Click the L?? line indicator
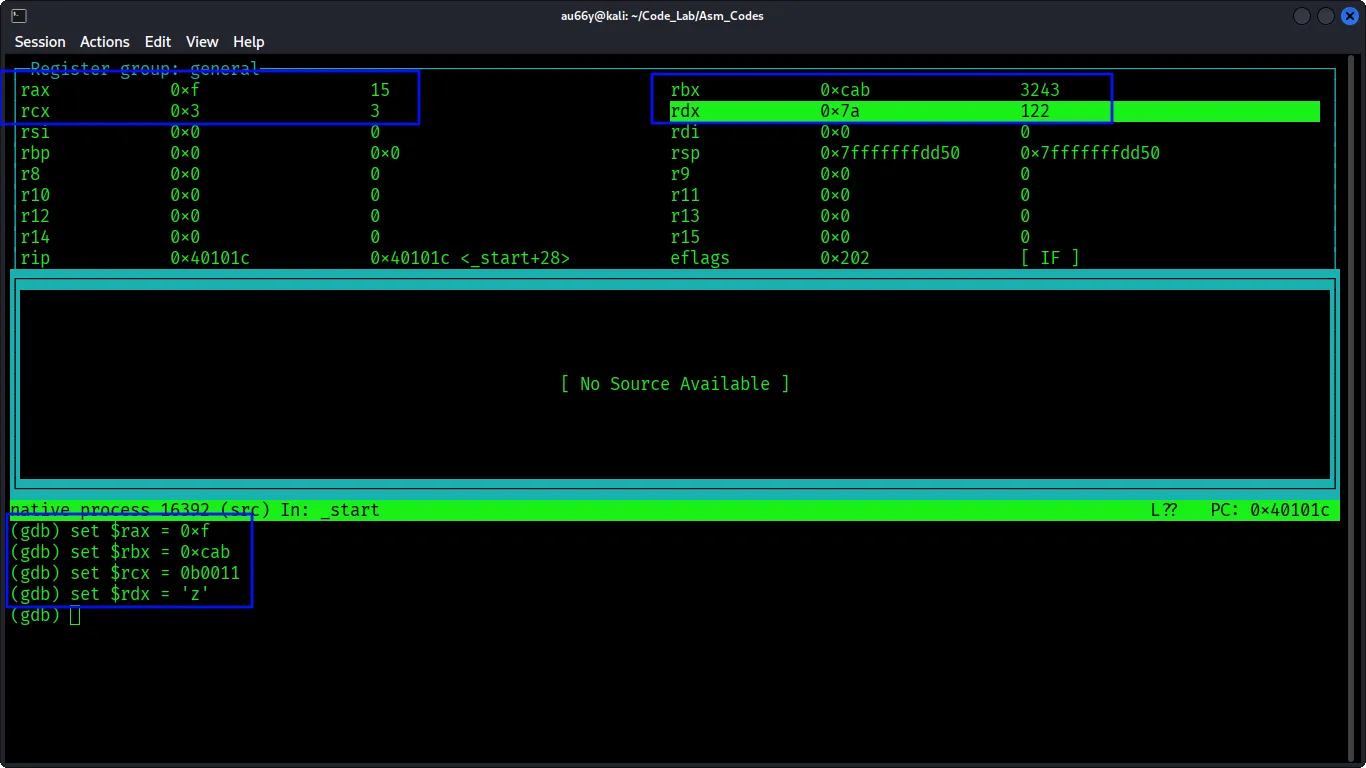The width and height of the screenshot is (1366, 768). pyautogui.click(x=1164, y=510)
